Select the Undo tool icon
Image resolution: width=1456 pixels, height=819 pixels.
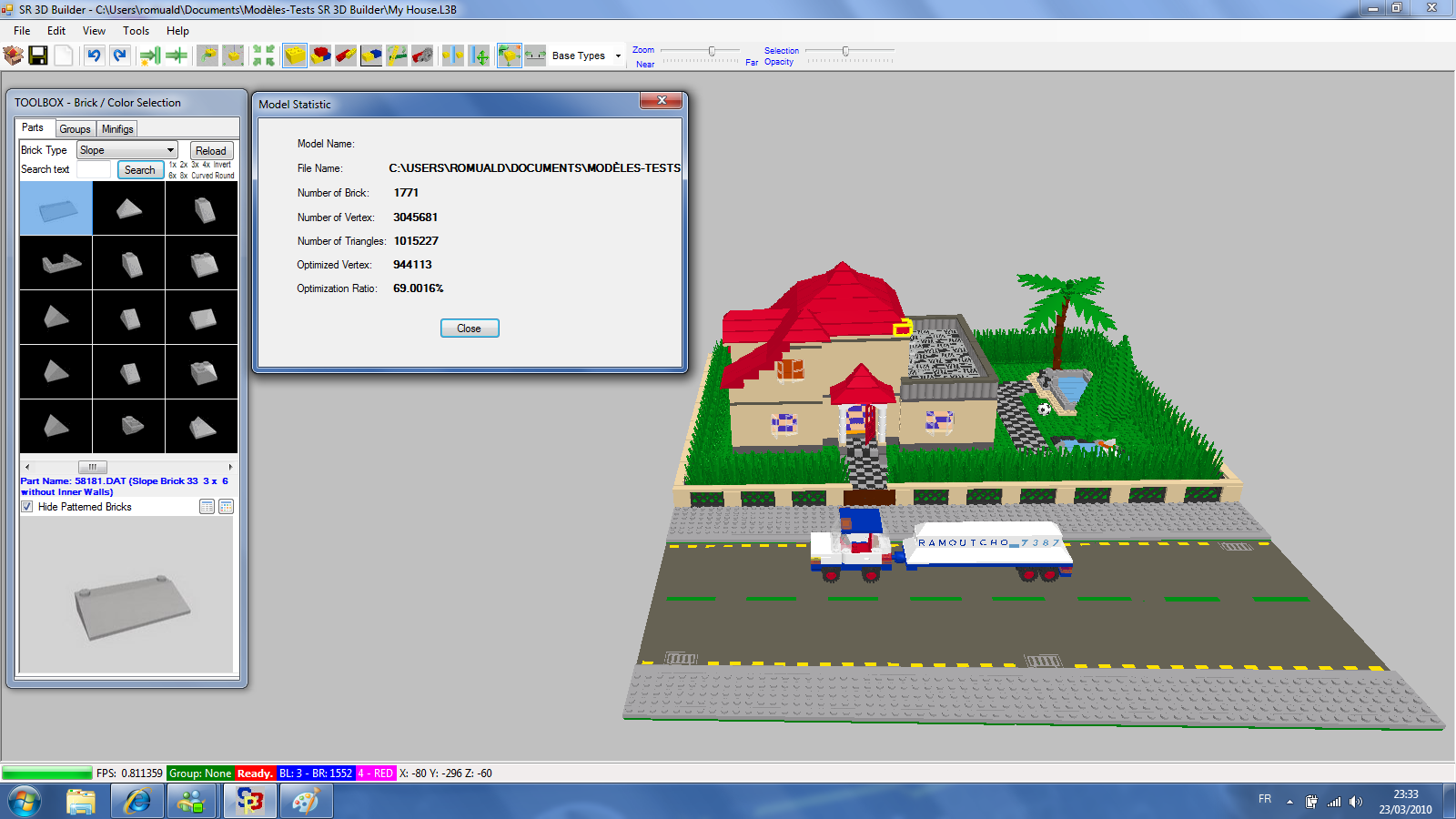tap(96, 56)
